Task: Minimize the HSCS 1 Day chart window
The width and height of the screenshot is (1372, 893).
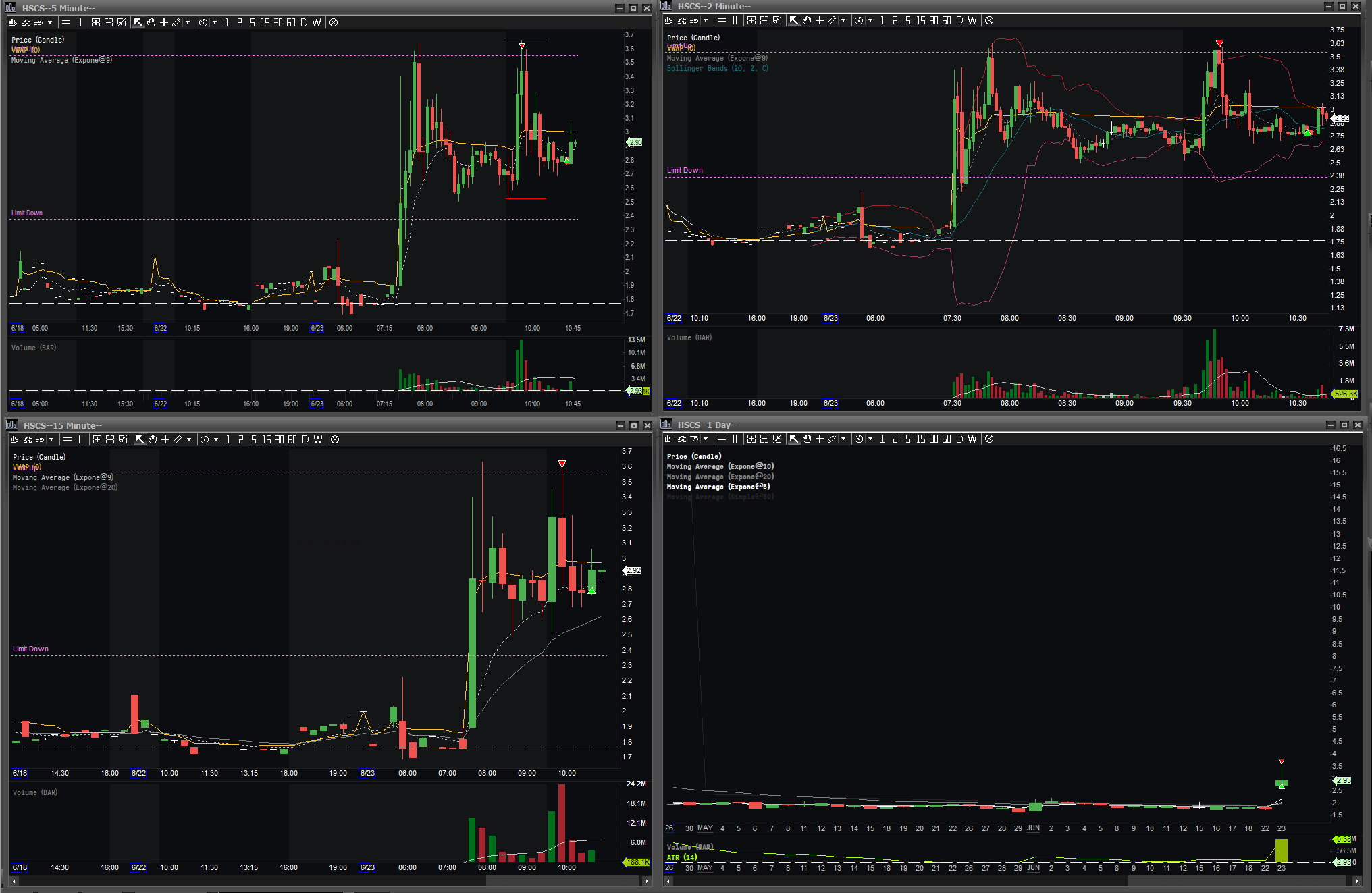Action: [x=1330, y=425]
